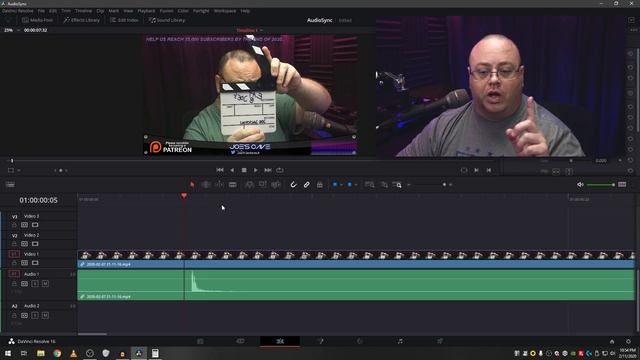The height and width of the screenshot is (360, 640).
Task: Select the Dynamic trim mode tool
Action: (x=219, y=185)
